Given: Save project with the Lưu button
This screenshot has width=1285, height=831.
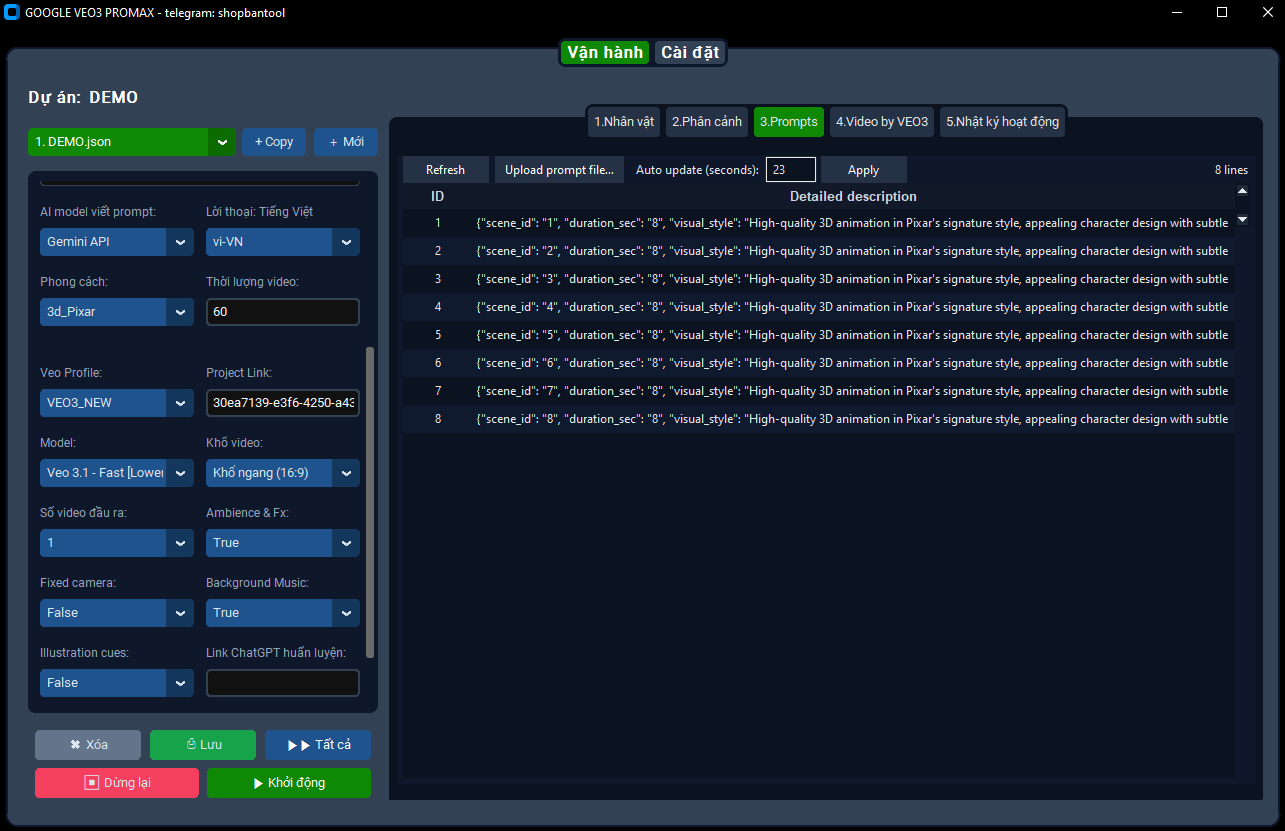Looking at the screenshot, I should point(203,745).
